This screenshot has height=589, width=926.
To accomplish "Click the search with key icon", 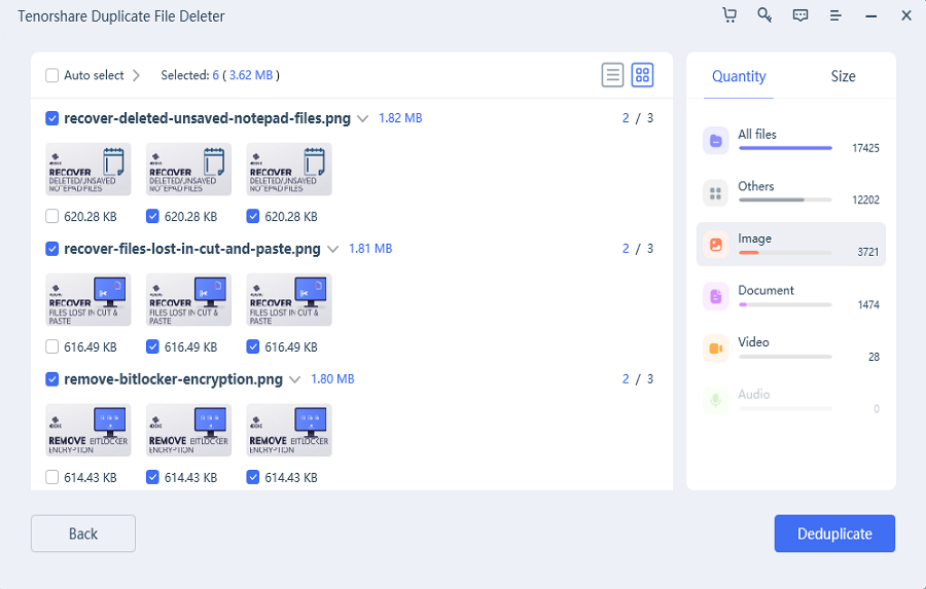I will point(765,16).
